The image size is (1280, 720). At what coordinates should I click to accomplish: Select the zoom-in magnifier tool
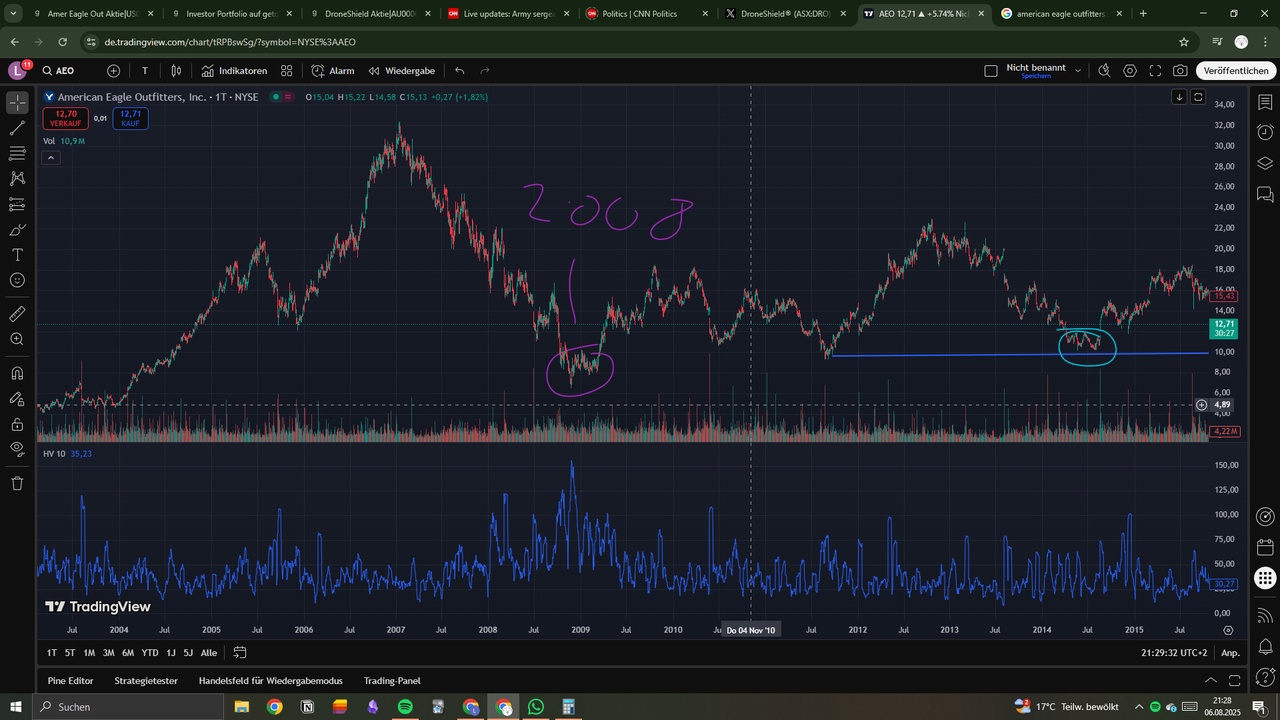tap(17, 339)
